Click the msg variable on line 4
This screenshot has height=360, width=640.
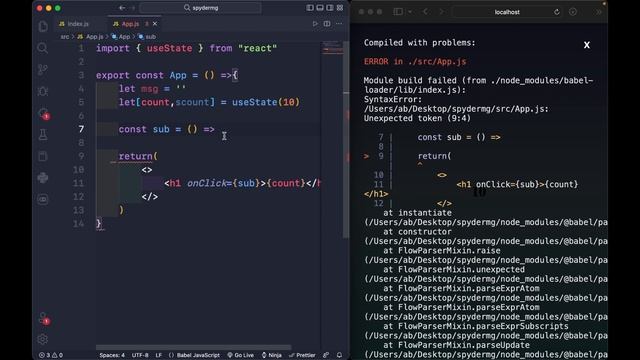[x=149, y=89]
